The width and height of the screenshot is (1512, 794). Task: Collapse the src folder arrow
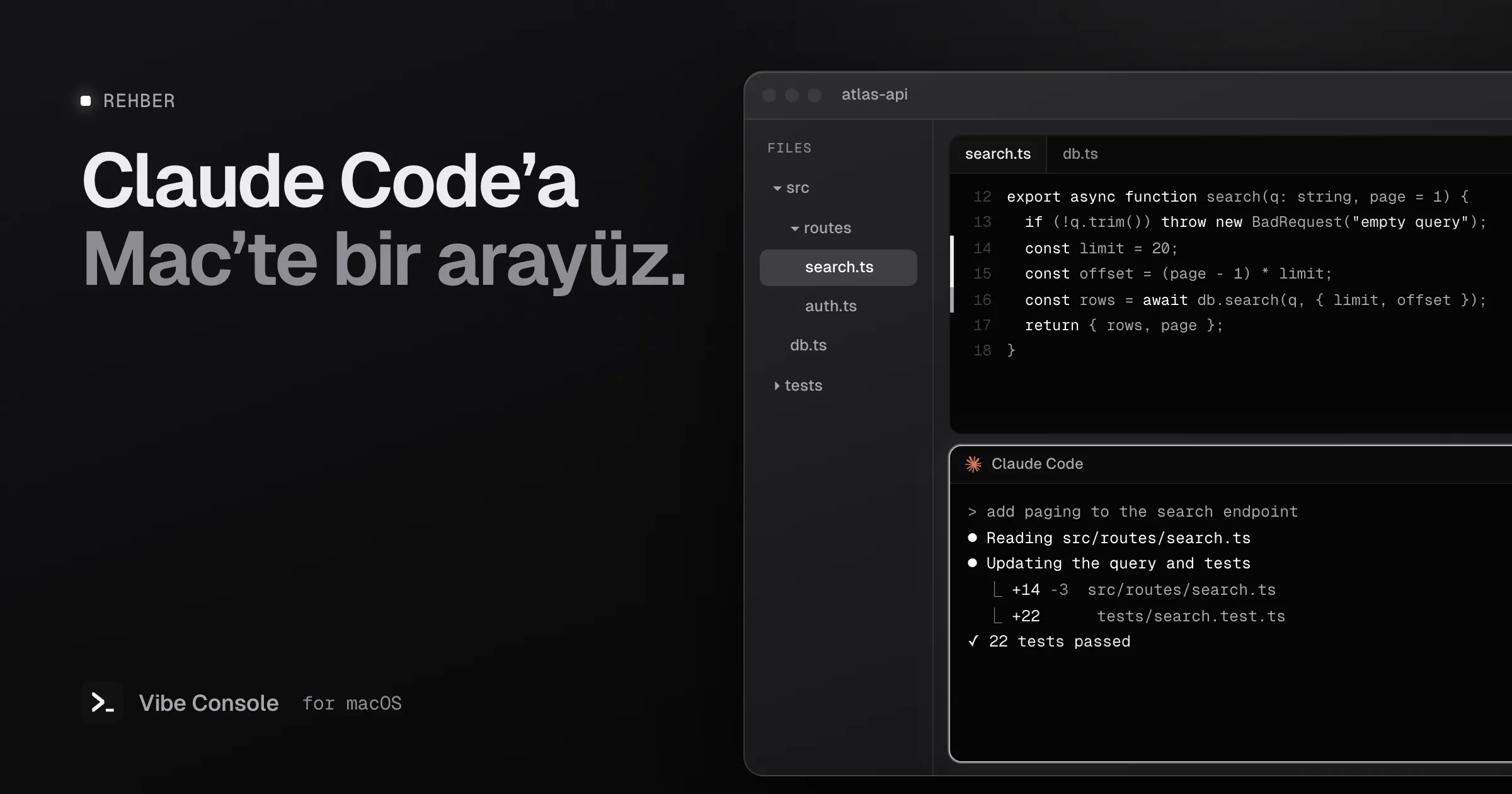tap(777, 188)
